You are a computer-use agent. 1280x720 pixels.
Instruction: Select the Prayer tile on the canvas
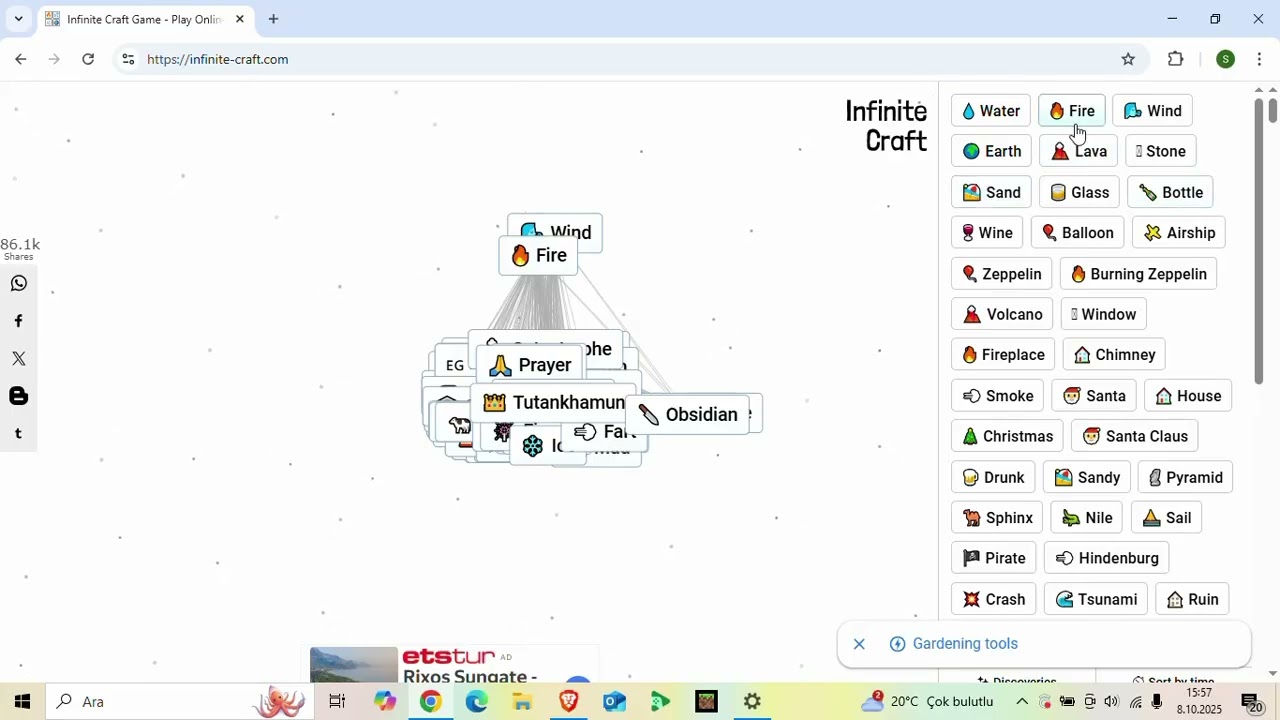coord(530,365)
